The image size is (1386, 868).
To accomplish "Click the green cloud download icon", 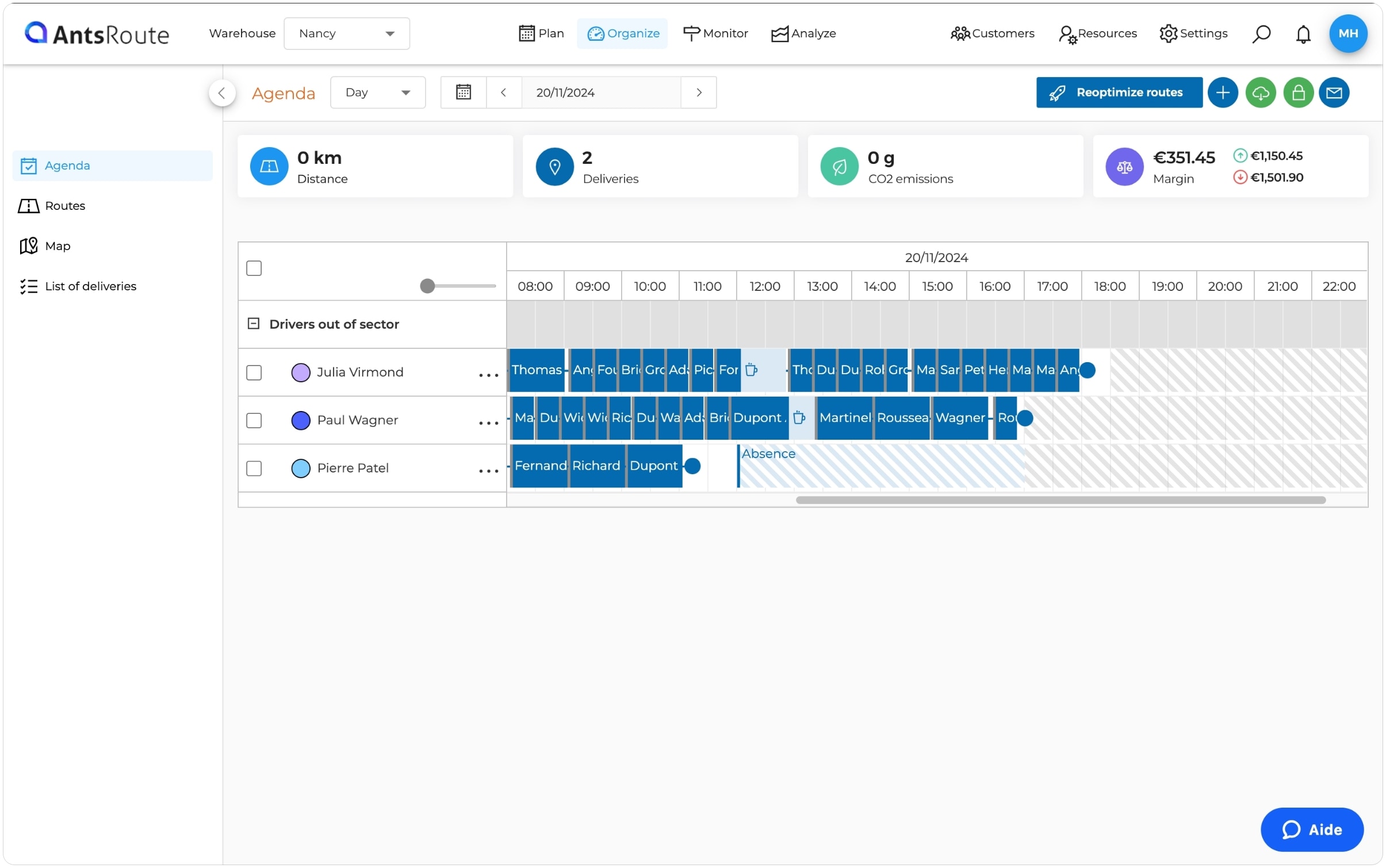I will [x=1260, y=93].
